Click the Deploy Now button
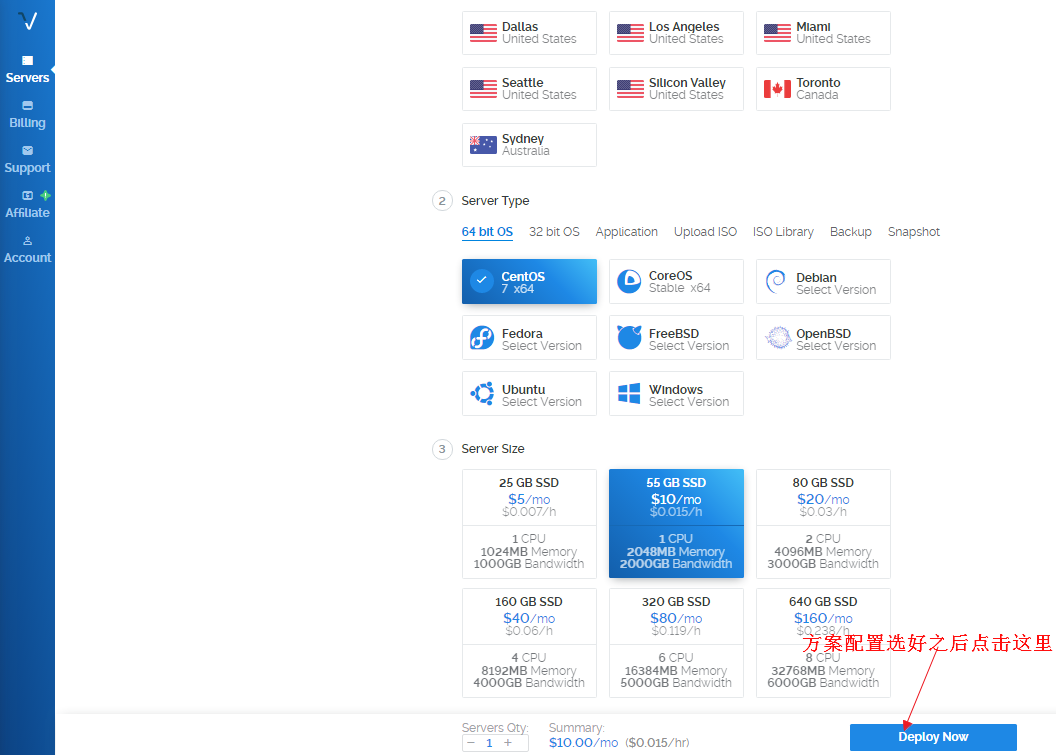Image resolution: width=1056 pixels, height=755 pixels. 932,736
